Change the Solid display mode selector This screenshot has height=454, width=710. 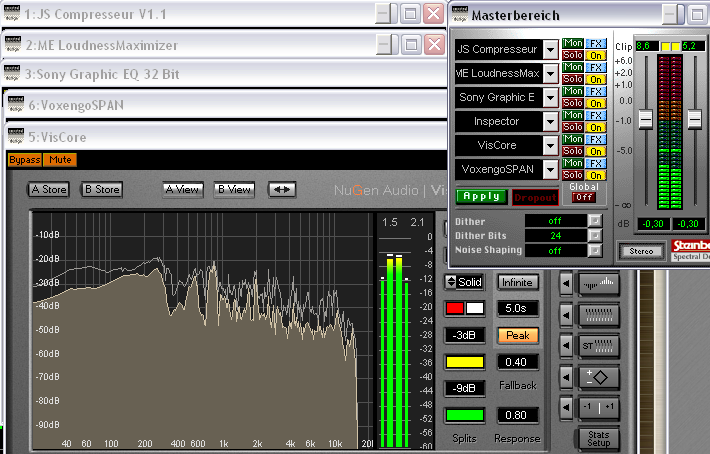tap(464, 282)
